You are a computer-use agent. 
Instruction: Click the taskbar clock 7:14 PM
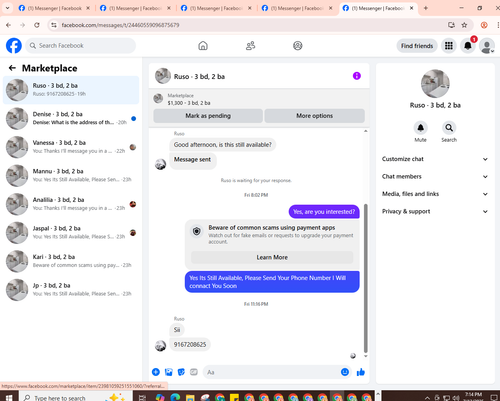pos(474,396)
